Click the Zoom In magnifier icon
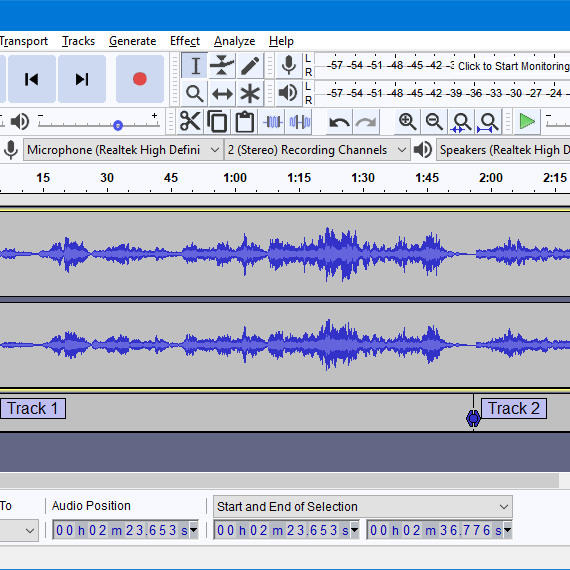 click(x=407, y=121)
